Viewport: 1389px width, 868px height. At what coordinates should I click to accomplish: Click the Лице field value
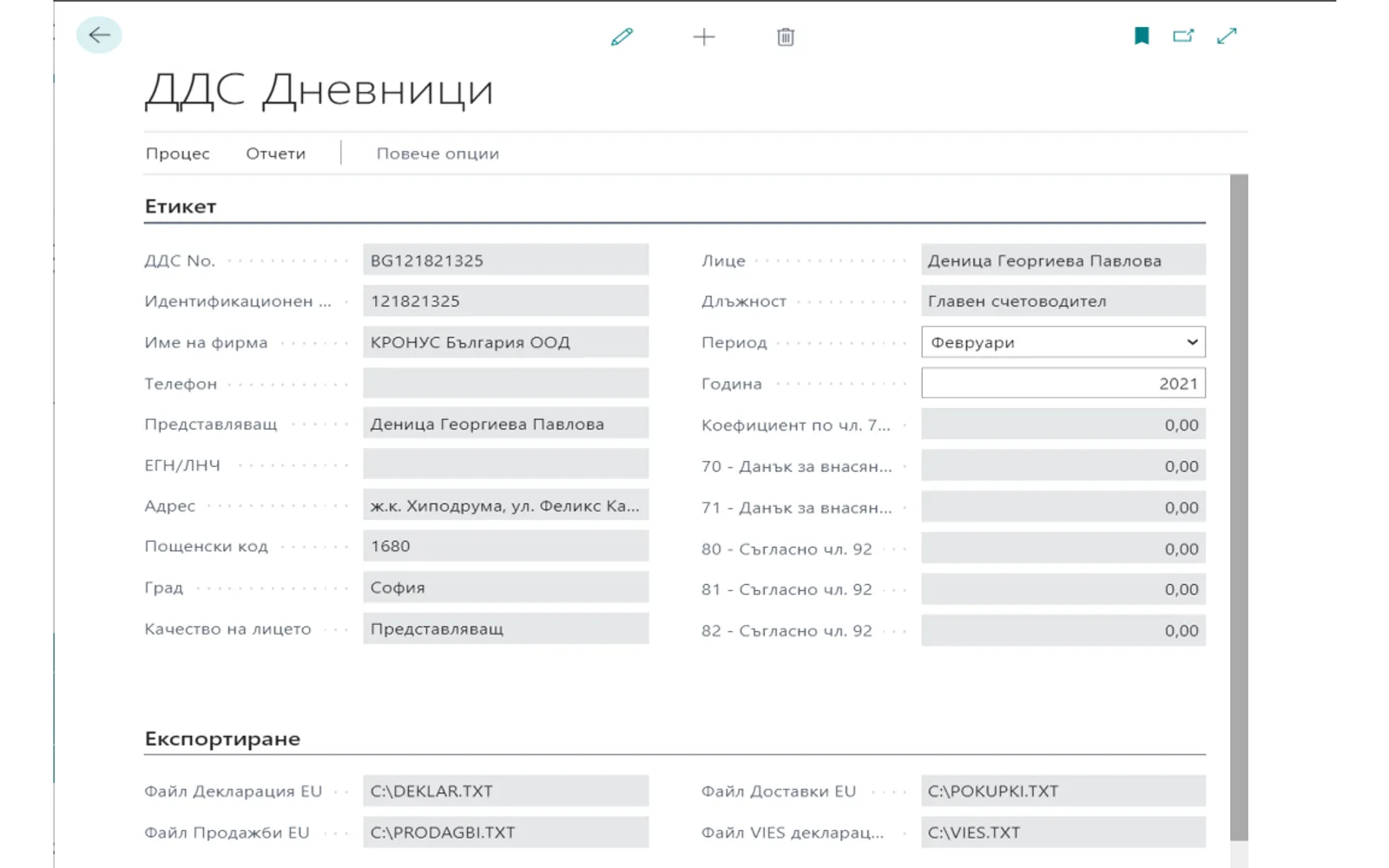[x=1063, y=260]
